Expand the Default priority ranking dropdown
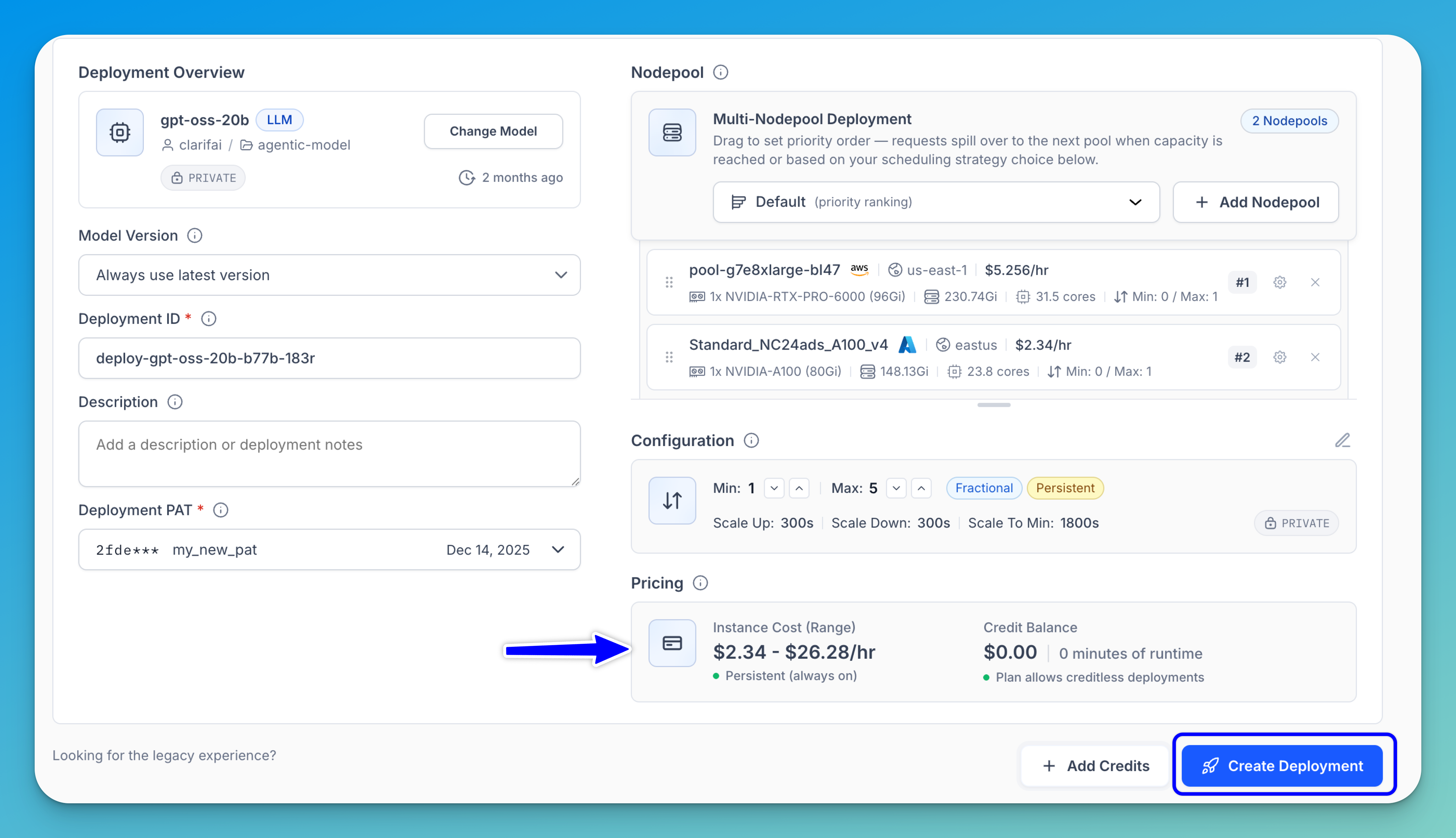Image resolution: width=1456 pixels, height=838 pixels. coord(936,202)
